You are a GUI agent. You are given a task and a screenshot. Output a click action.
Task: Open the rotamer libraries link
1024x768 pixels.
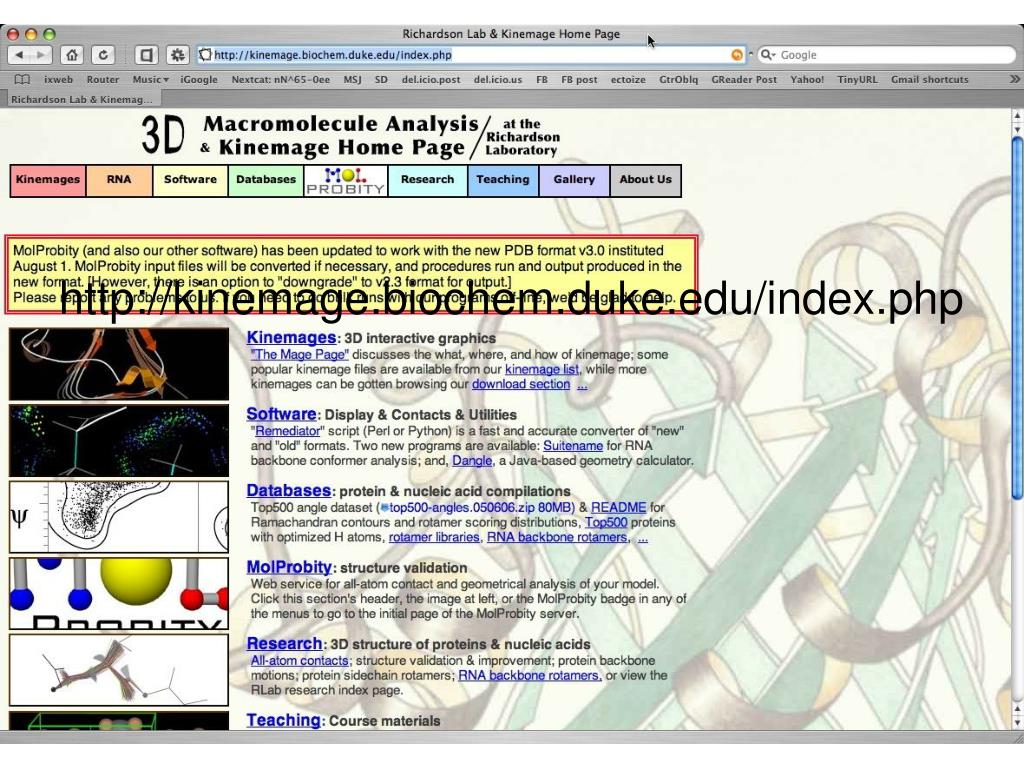point(434,537)
